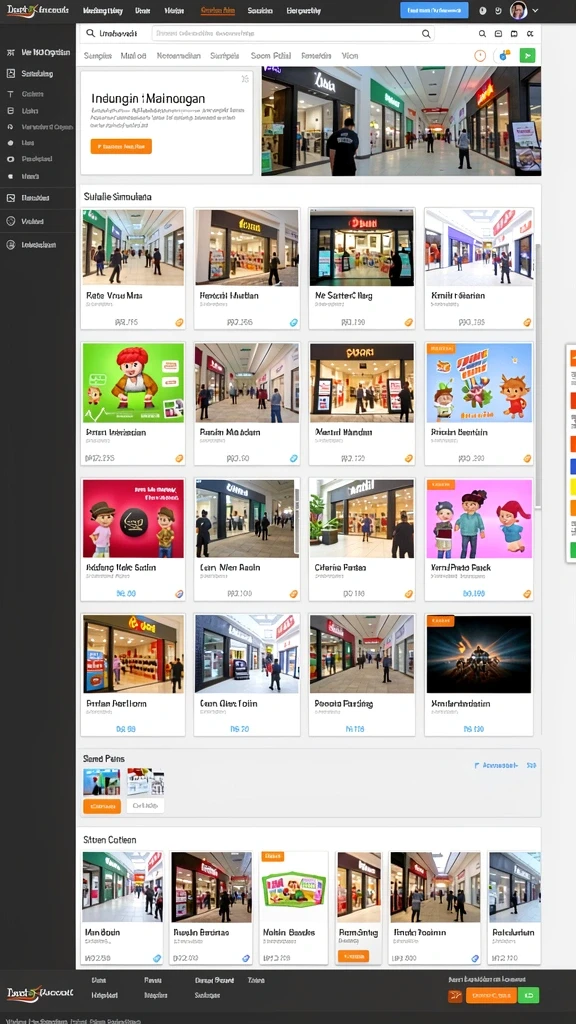The height and width of the screenshot is (1024, 576).
Task: Click the orange badge icon on 'Rote Vrou Mas' card
Action: tap(179, 323)
